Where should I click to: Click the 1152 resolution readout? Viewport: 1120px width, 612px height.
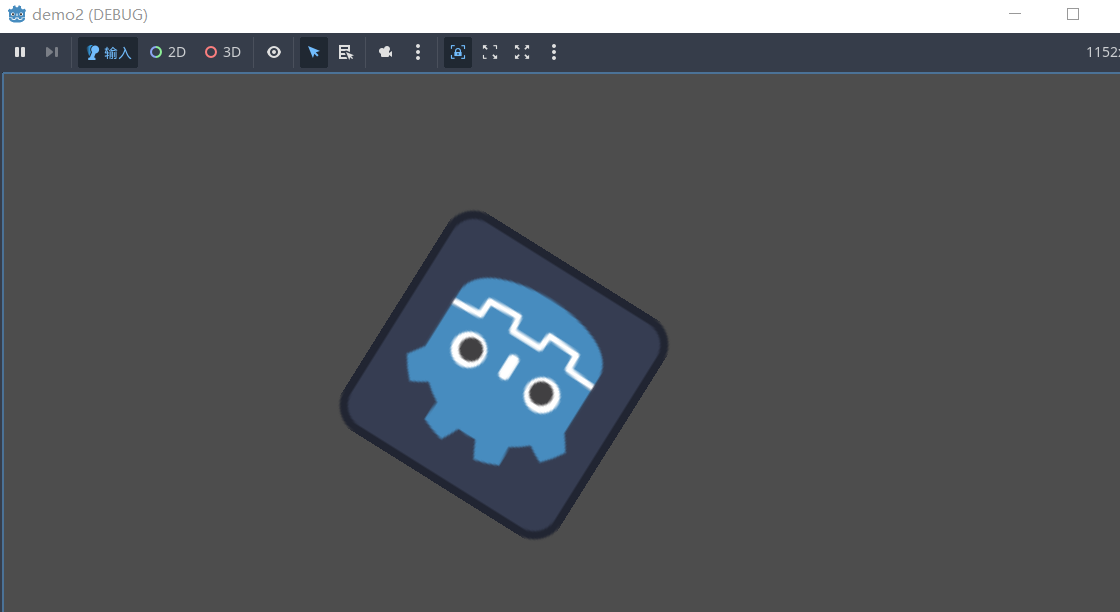pos(1103,52)
